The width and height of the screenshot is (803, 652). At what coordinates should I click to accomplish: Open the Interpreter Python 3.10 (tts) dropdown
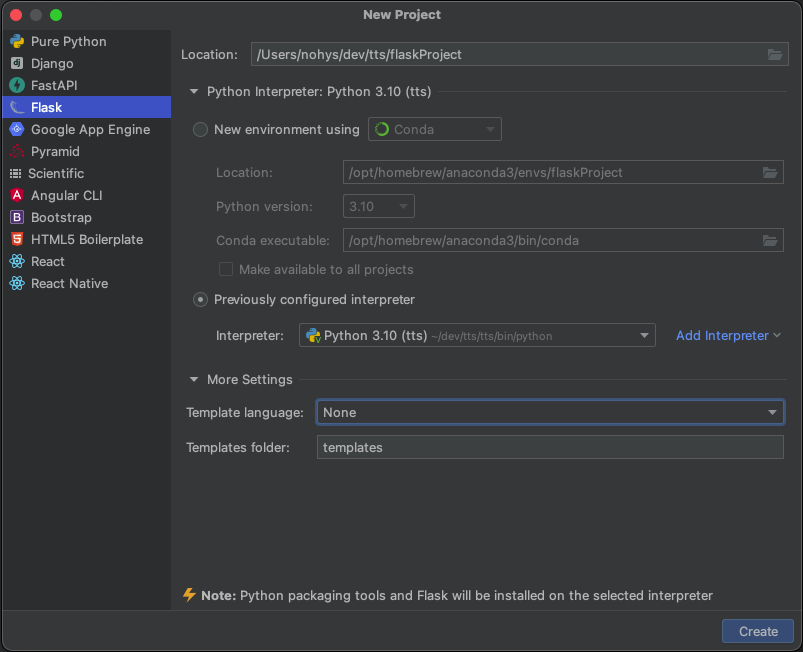[477, 335]
